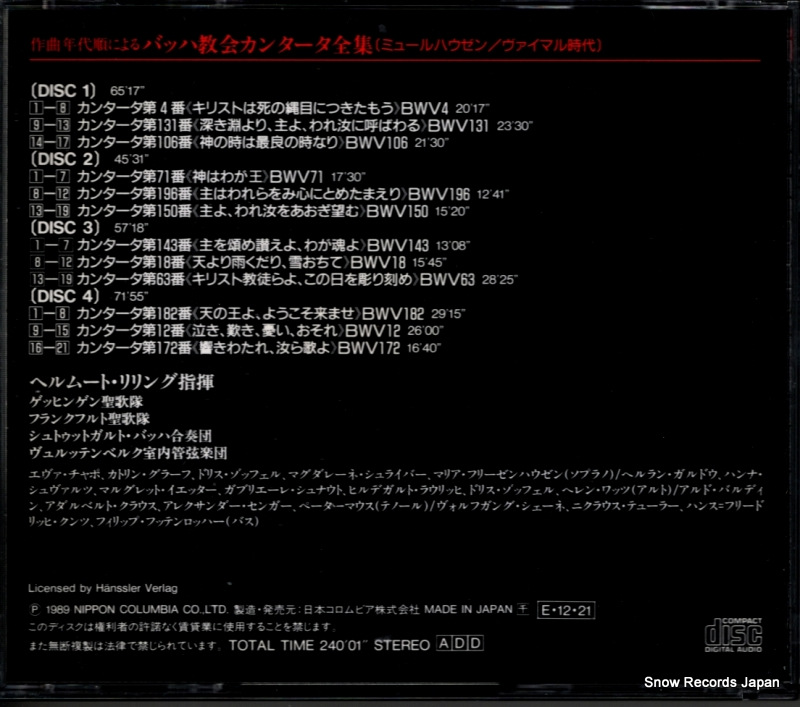The width and height of the screenshot is (800, 707).
Task: Click the BWV182 cantata line
Action: (x=247, y=314)
